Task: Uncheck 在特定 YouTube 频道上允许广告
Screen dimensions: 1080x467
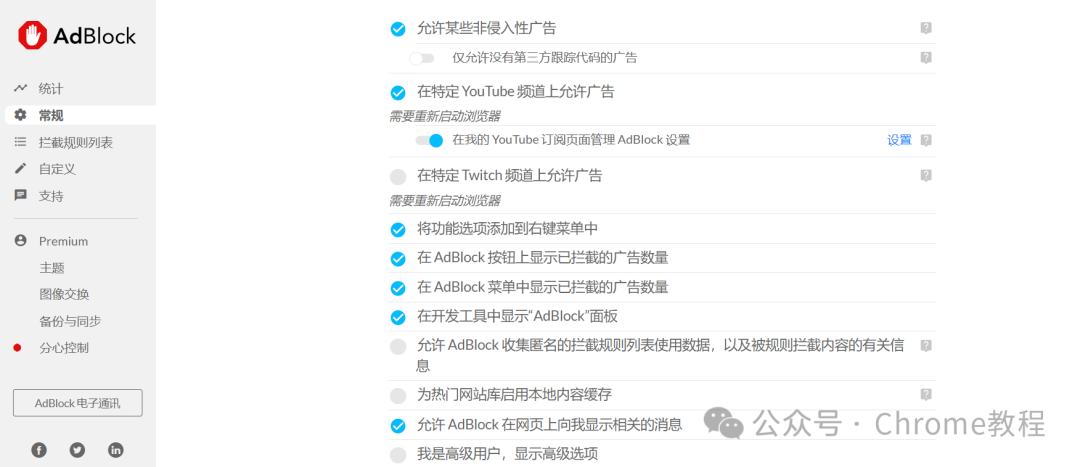Action: [398, 92]
